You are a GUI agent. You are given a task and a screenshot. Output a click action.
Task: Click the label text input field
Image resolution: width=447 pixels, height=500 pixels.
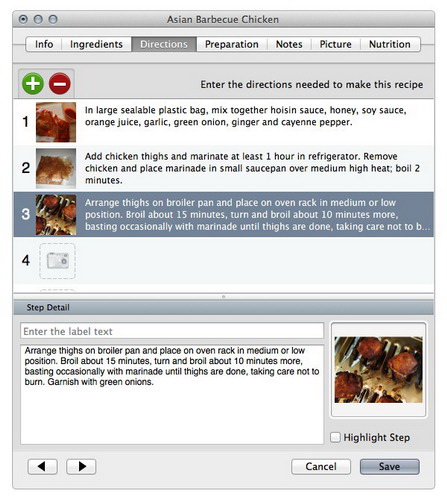[172, 331]
